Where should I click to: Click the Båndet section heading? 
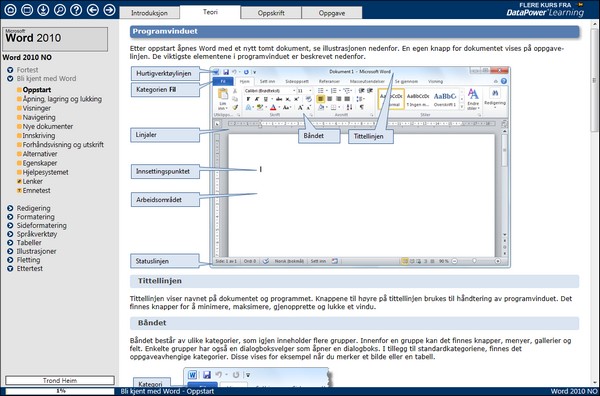354,323
